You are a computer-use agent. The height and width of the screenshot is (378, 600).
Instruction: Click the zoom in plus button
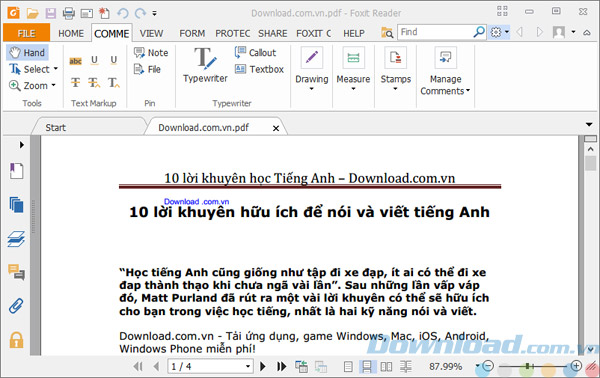click(576, 366)
